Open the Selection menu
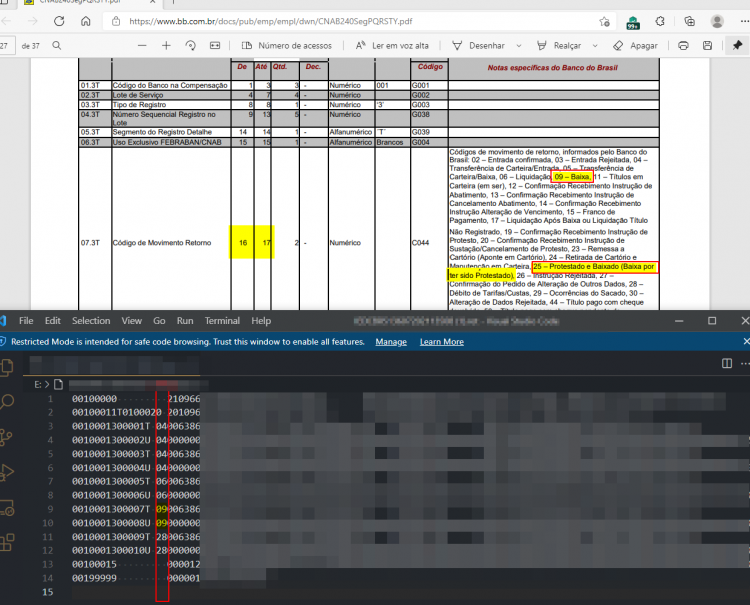 (91, 321)
